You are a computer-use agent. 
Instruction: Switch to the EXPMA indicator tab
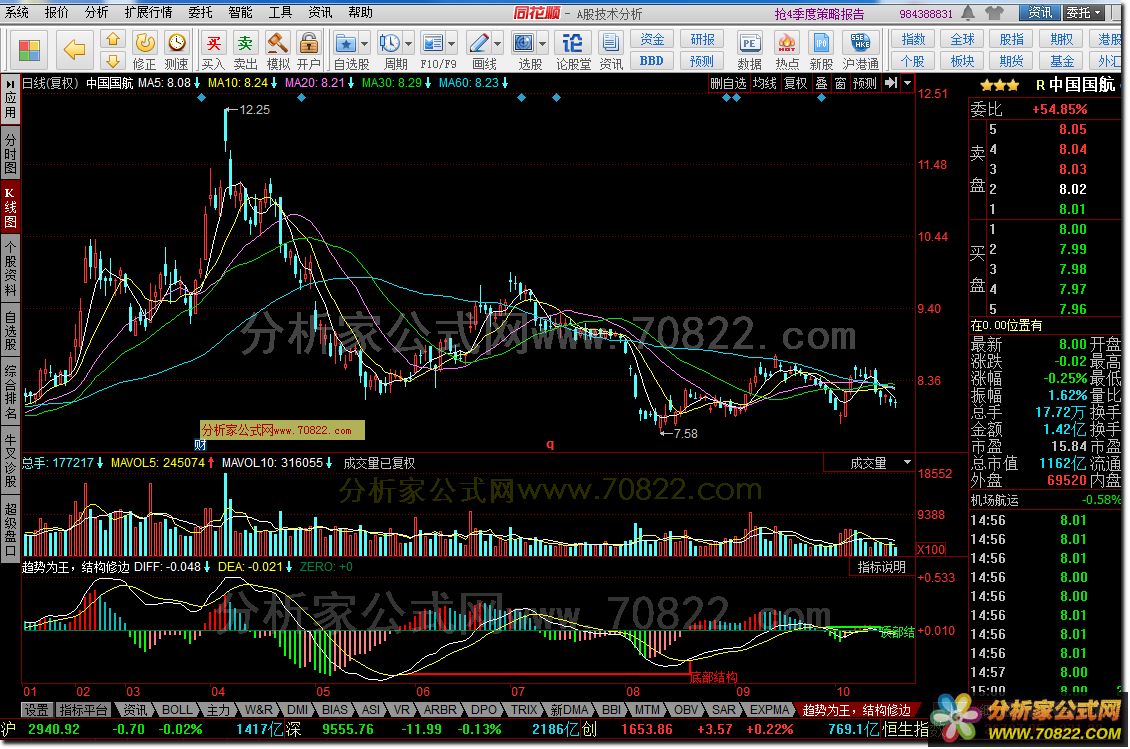pos(770,710)
